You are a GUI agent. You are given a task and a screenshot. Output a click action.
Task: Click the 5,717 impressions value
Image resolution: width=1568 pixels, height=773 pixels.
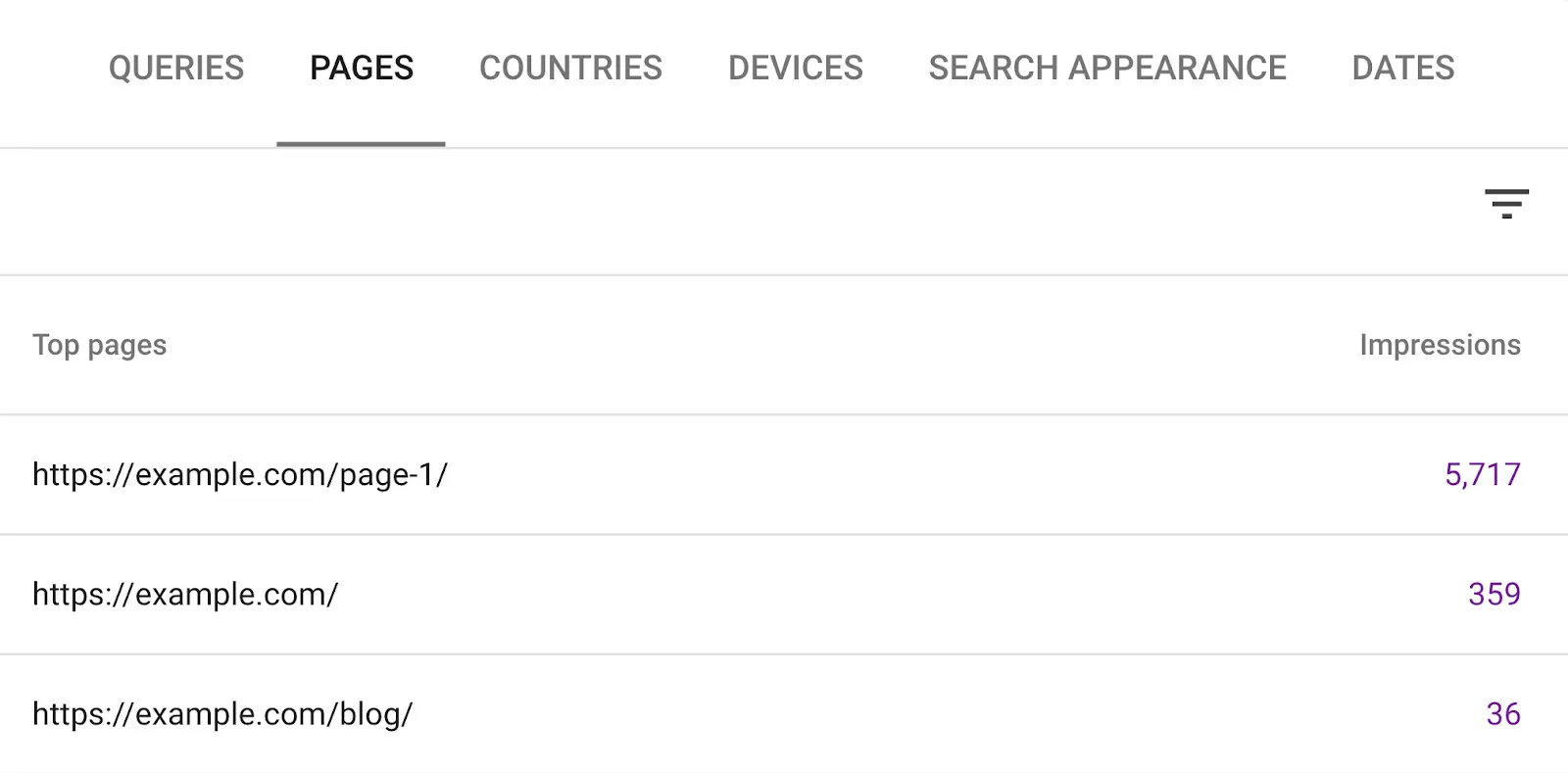tap(1483, 474)
